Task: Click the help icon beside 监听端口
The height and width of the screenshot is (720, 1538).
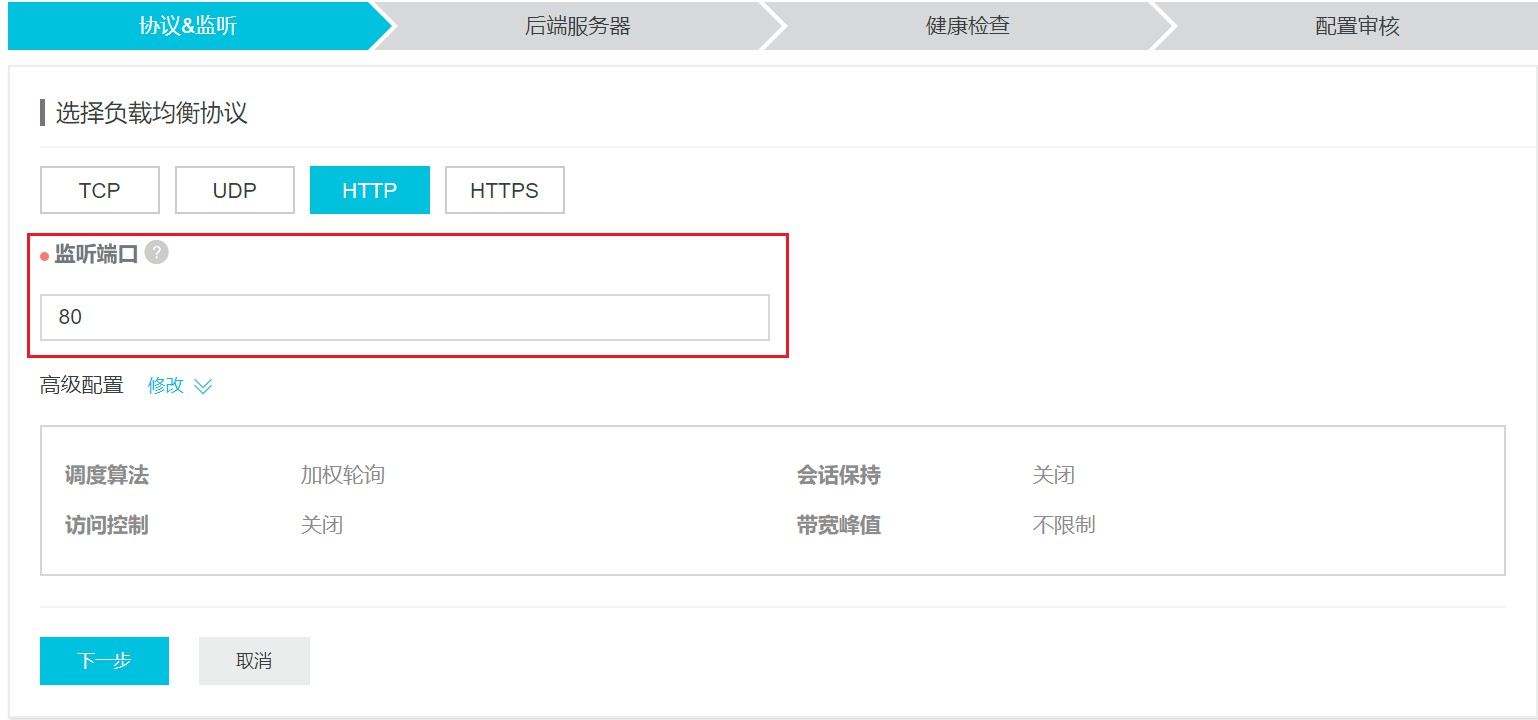Action: coord(156,253)
